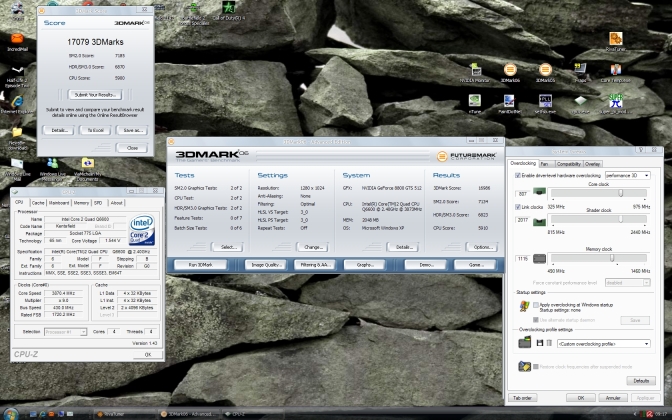Click the memory clock value field 1116
The image size is (672, 420).
pyautogui.click(x=522, y=258)
